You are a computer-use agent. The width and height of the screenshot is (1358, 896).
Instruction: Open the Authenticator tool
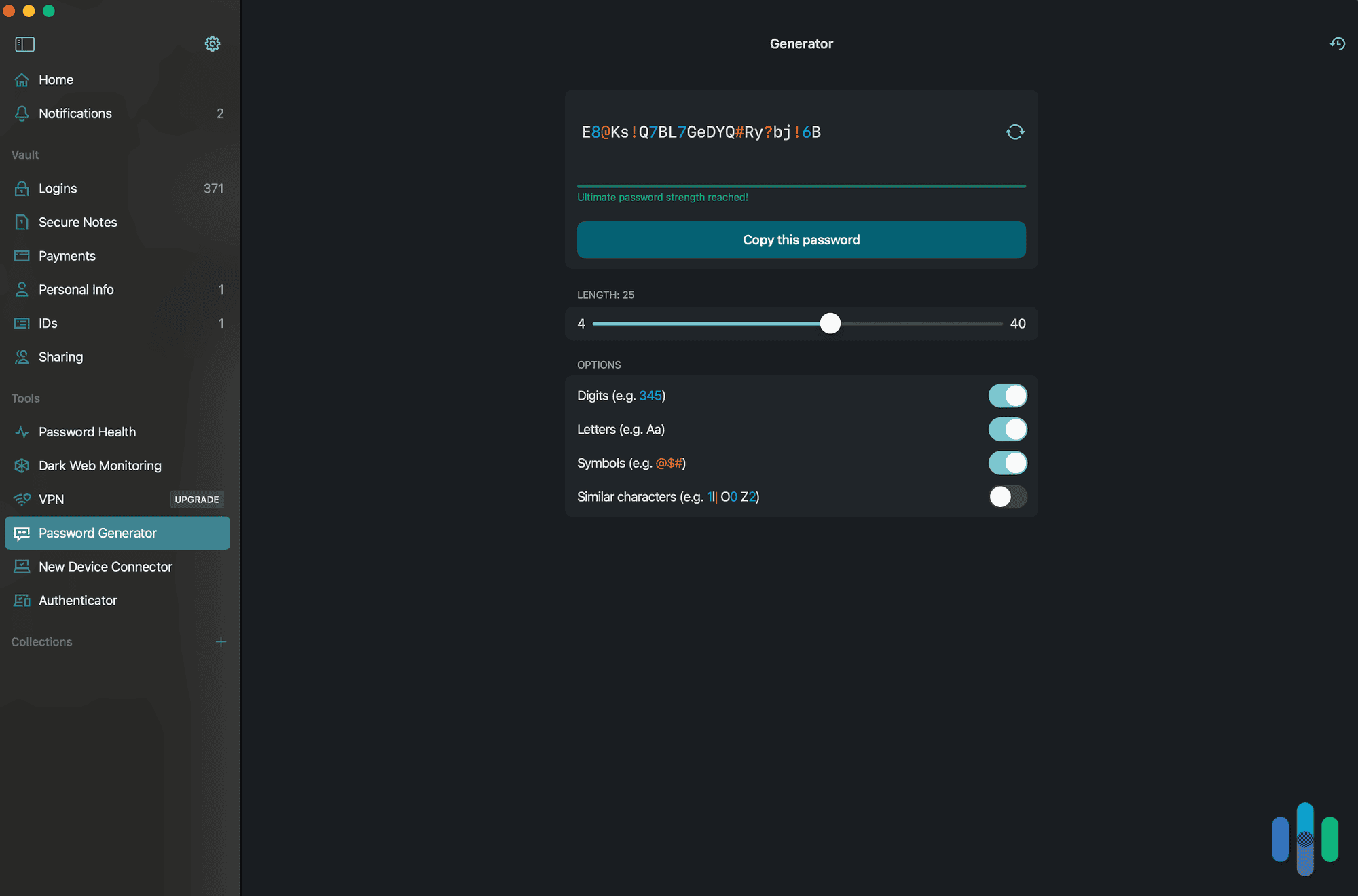tap(78, 601)
